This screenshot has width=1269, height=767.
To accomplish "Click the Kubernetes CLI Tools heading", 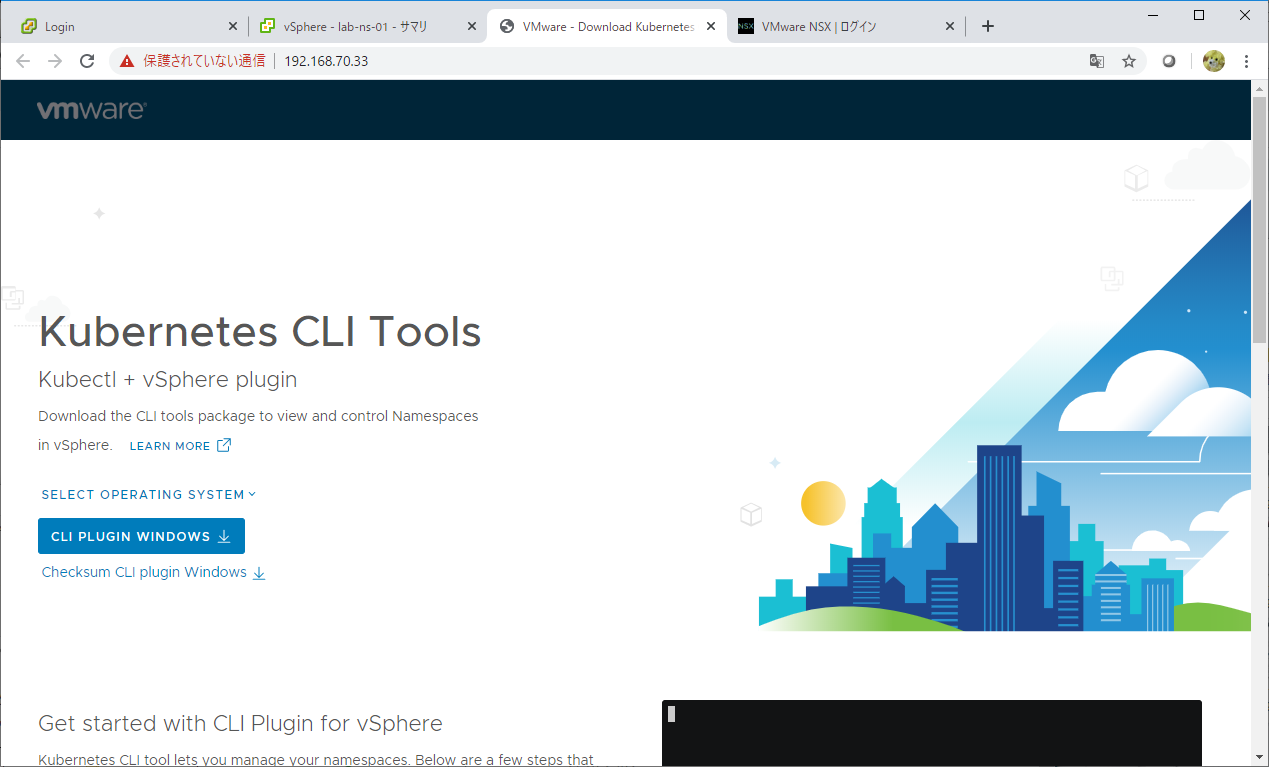I will 260,332.
